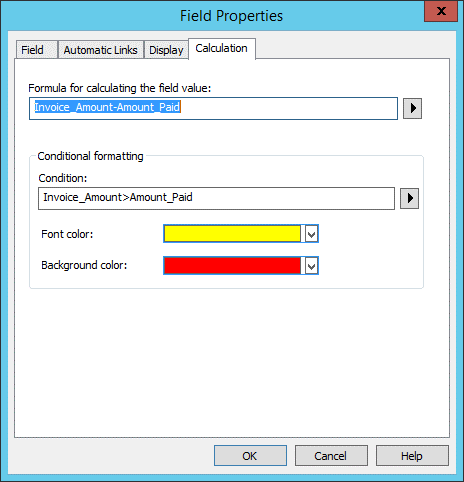Click the 'Background color:' label
This screenshot has height=482, width=464.
tap(84, 265)
